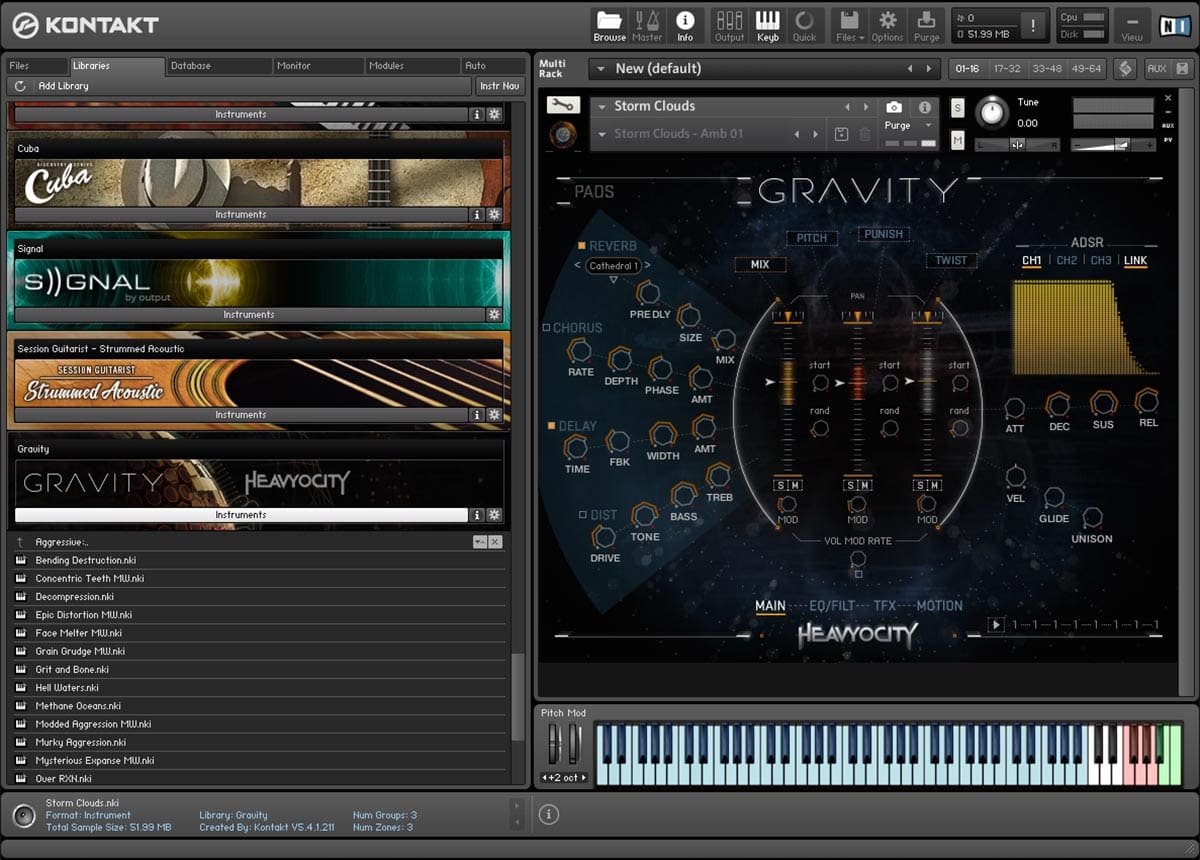The height and width of the screenshot is (860, 1200).
Task: Mute the instrument with the M button
Action: pyautogui.click(x=958, y=141)
